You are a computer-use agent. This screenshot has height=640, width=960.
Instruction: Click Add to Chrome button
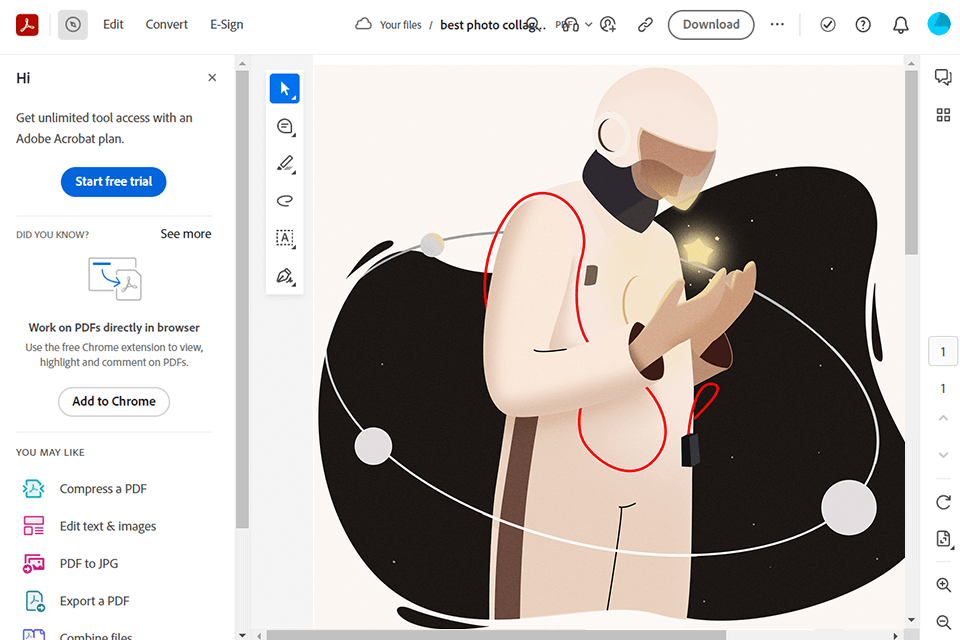click(114, 402)
